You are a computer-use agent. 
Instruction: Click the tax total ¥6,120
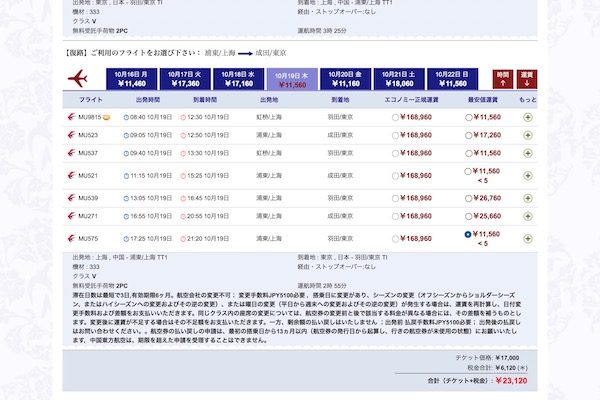pos(505,368)
